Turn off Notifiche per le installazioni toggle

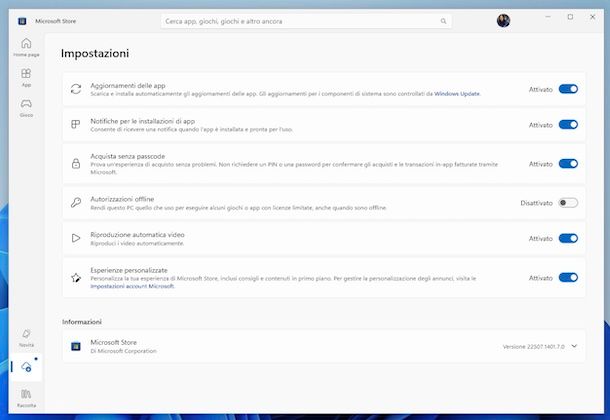(x=567, y=125)
